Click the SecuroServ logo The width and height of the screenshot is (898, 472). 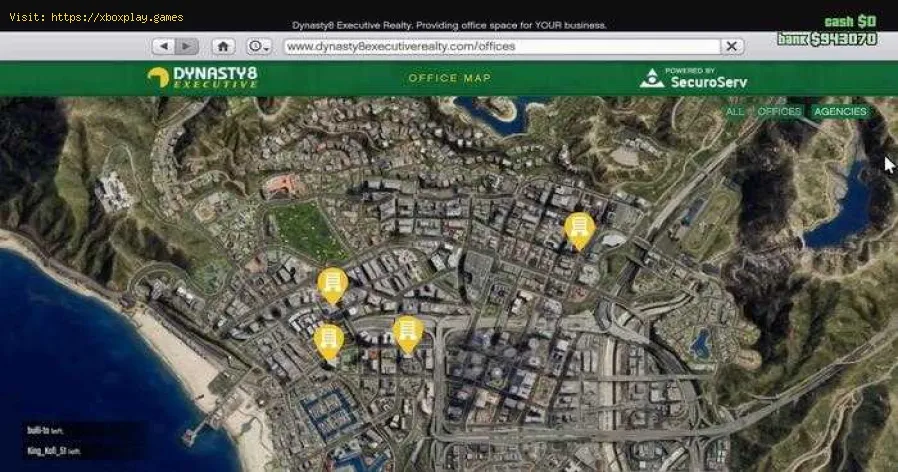[693, 78]
